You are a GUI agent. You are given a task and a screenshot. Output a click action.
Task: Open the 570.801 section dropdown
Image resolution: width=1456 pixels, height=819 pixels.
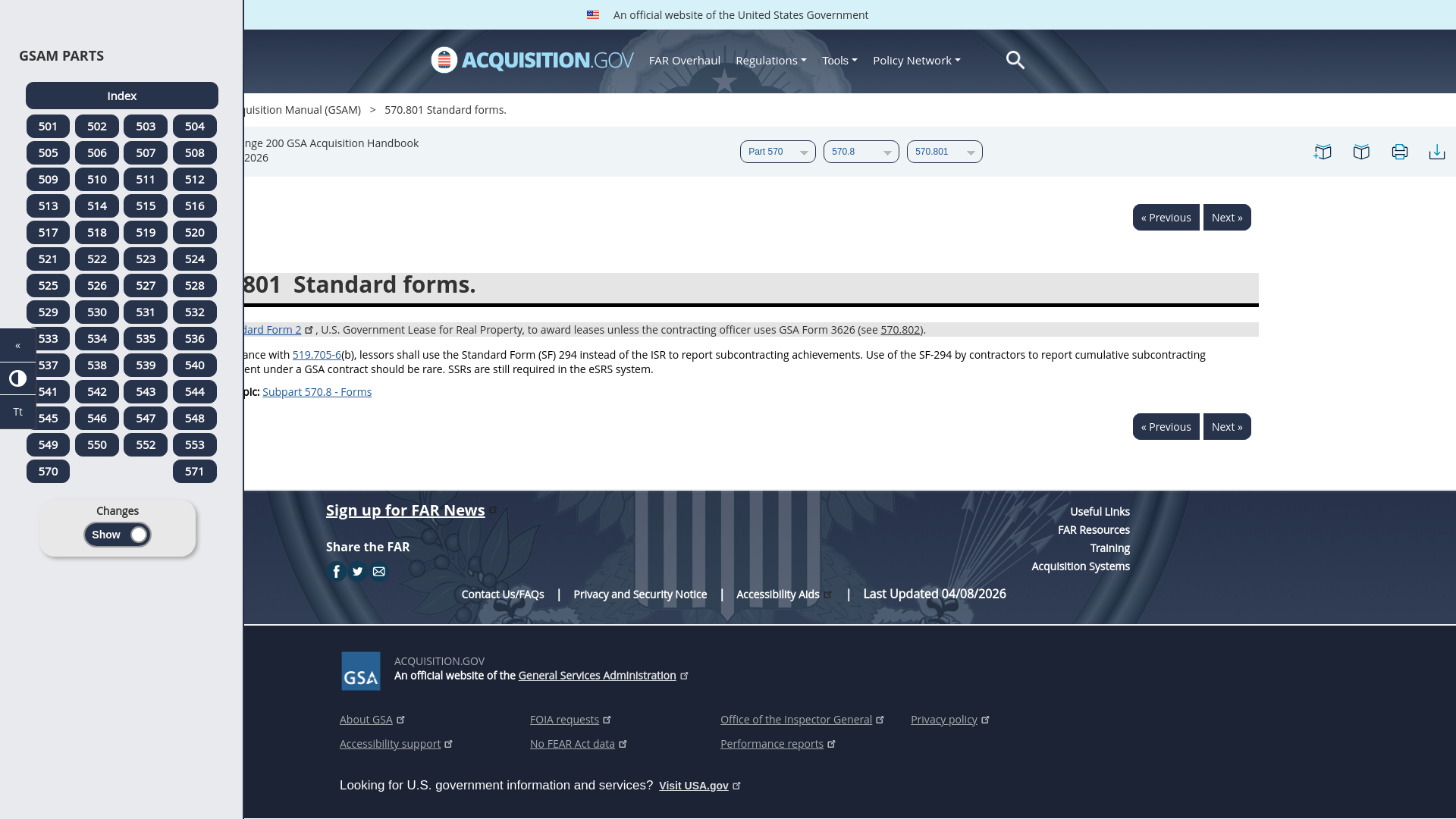945,152
